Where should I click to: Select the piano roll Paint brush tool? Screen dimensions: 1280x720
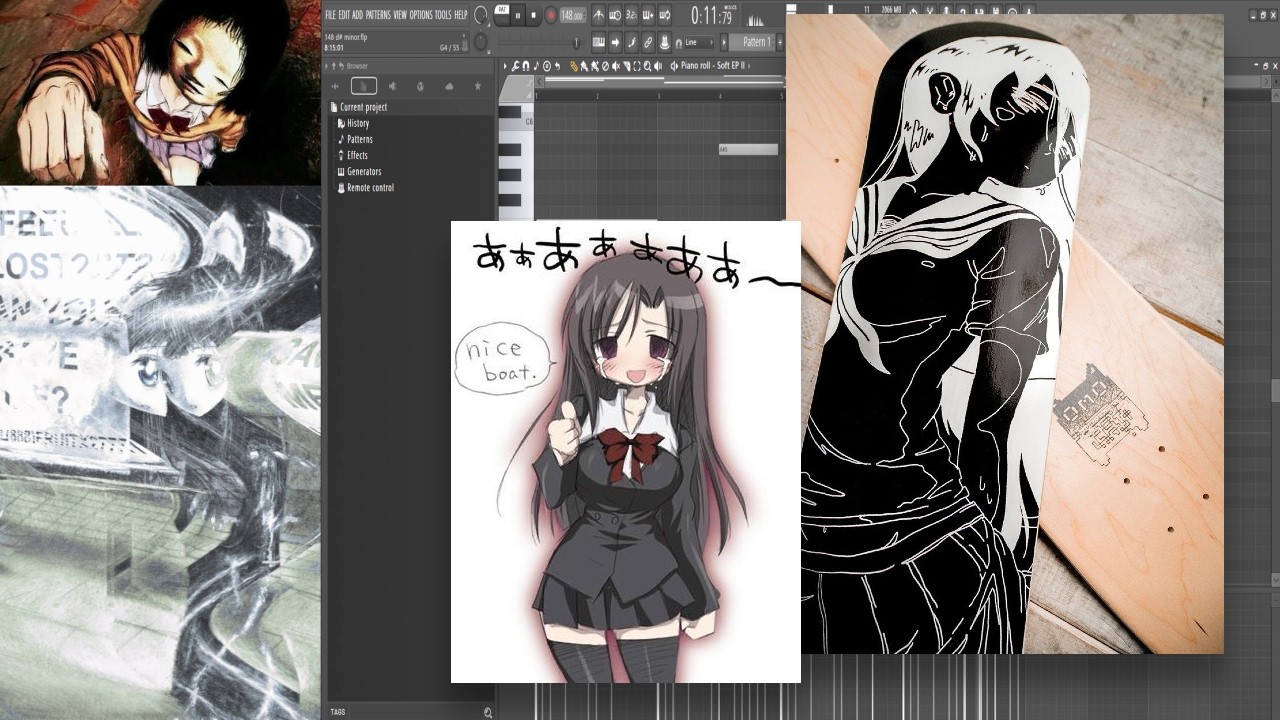point(584,66)
